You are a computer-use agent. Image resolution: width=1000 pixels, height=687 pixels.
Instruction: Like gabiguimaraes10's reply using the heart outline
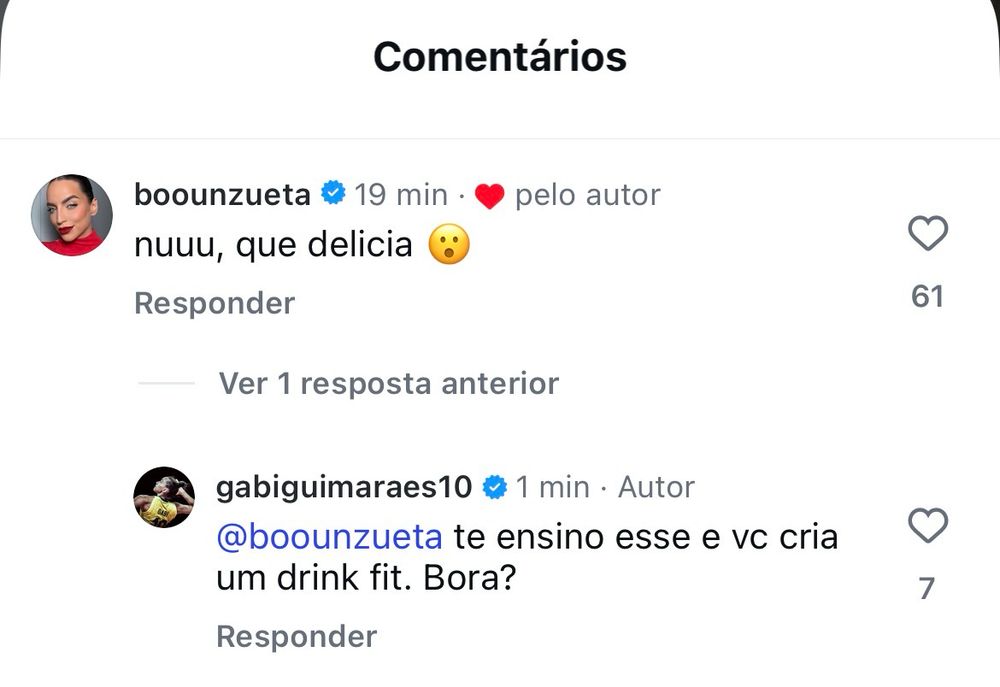pos(928,525)
